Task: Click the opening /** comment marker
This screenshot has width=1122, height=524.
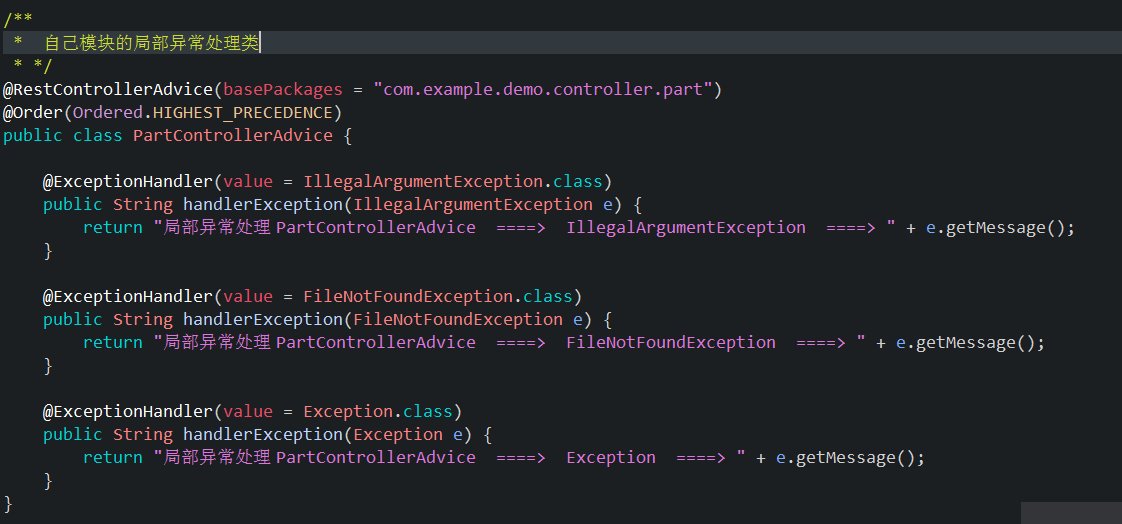Action: 17,20
